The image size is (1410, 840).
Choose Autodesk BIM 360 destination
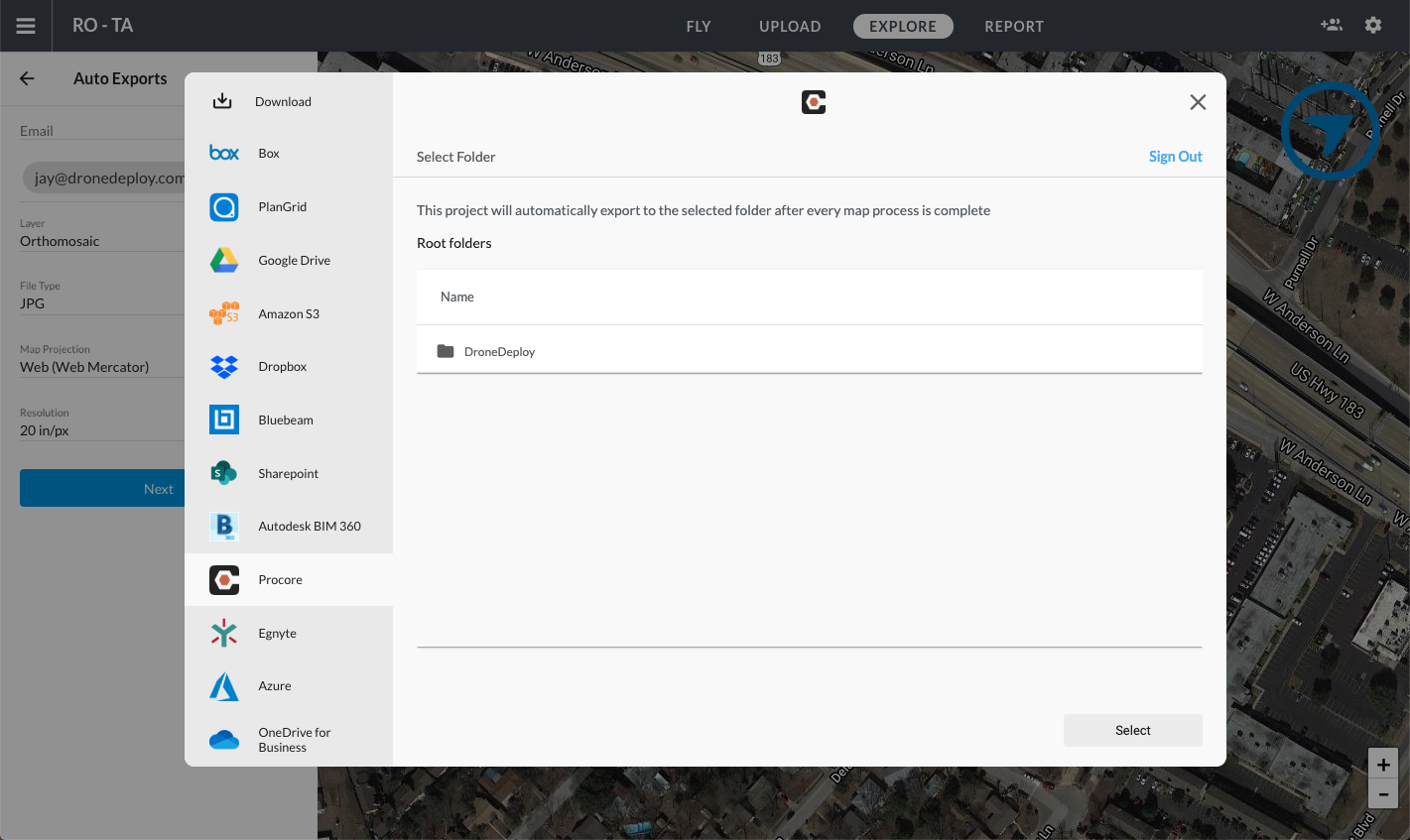coord(289,526)
